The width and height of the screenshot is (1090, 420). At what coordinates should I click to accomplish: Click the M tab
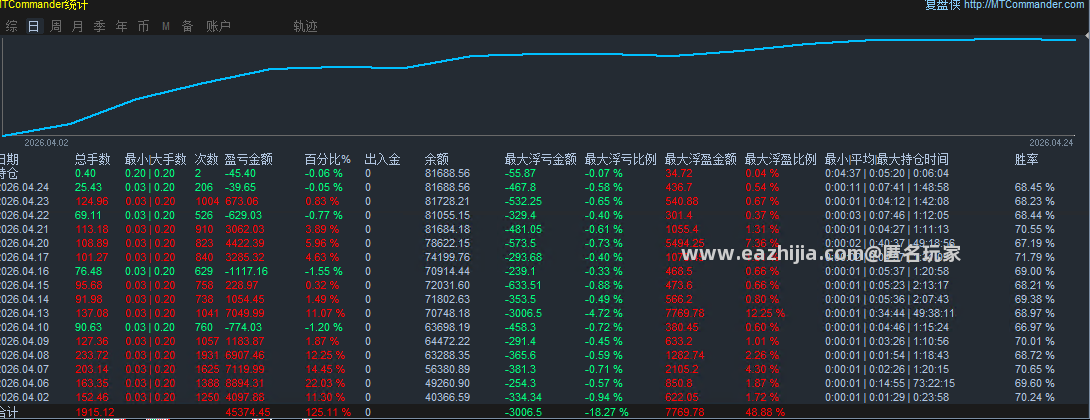click(x=165, y=26)
